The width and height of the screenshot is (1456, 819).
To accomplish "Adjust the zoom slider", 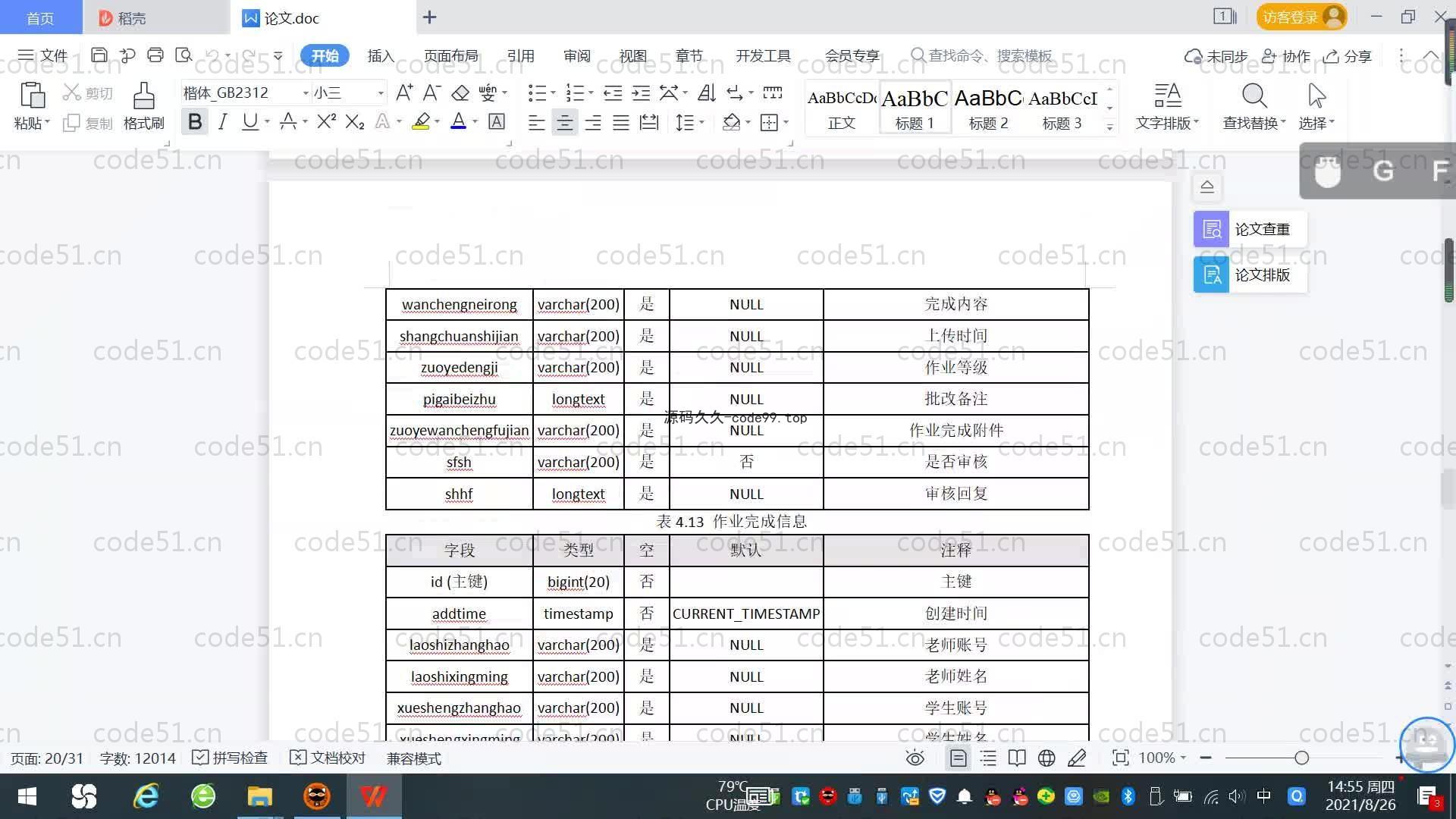I will click(1301, 758).
